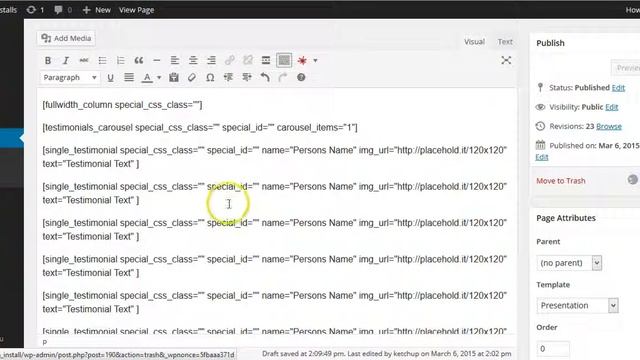The image size is (640, 360).
Task: Redo last edit
Action: [283, 77]
